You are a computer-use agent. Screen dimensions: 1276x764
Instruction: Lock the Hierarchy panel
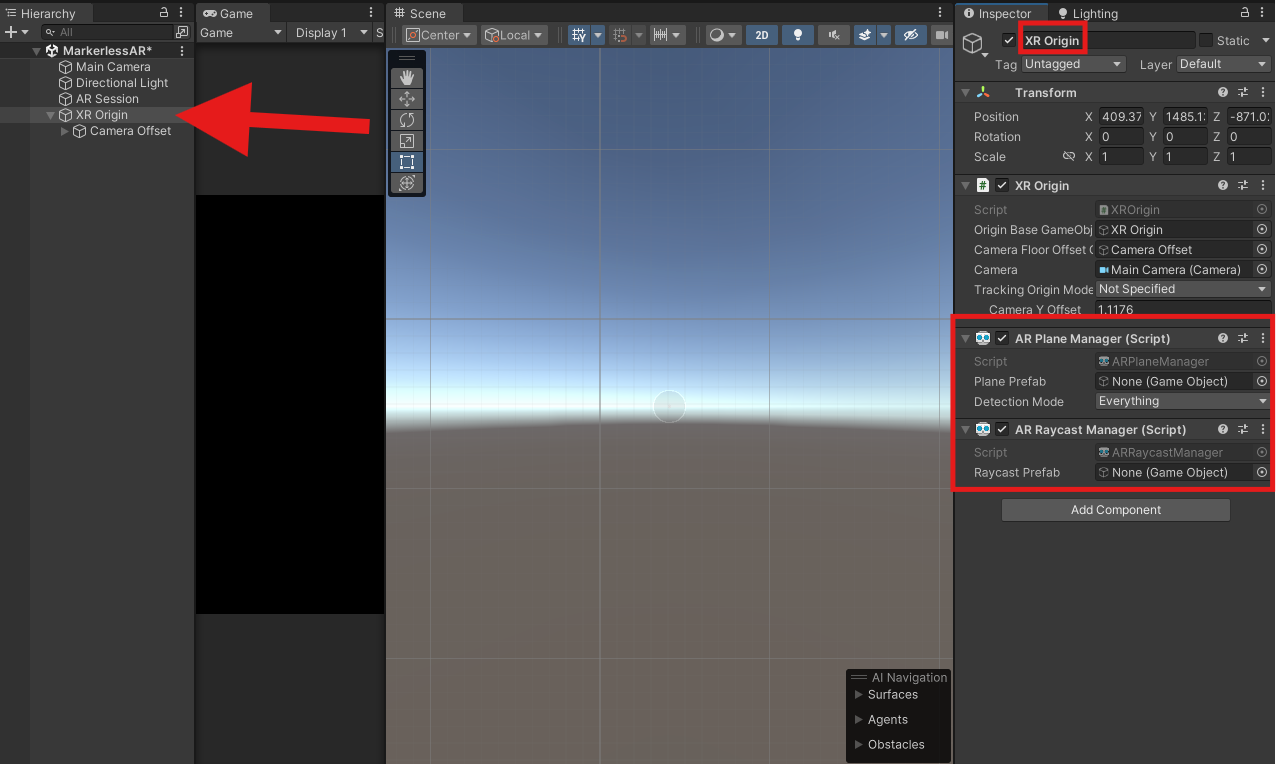[164, 13]
